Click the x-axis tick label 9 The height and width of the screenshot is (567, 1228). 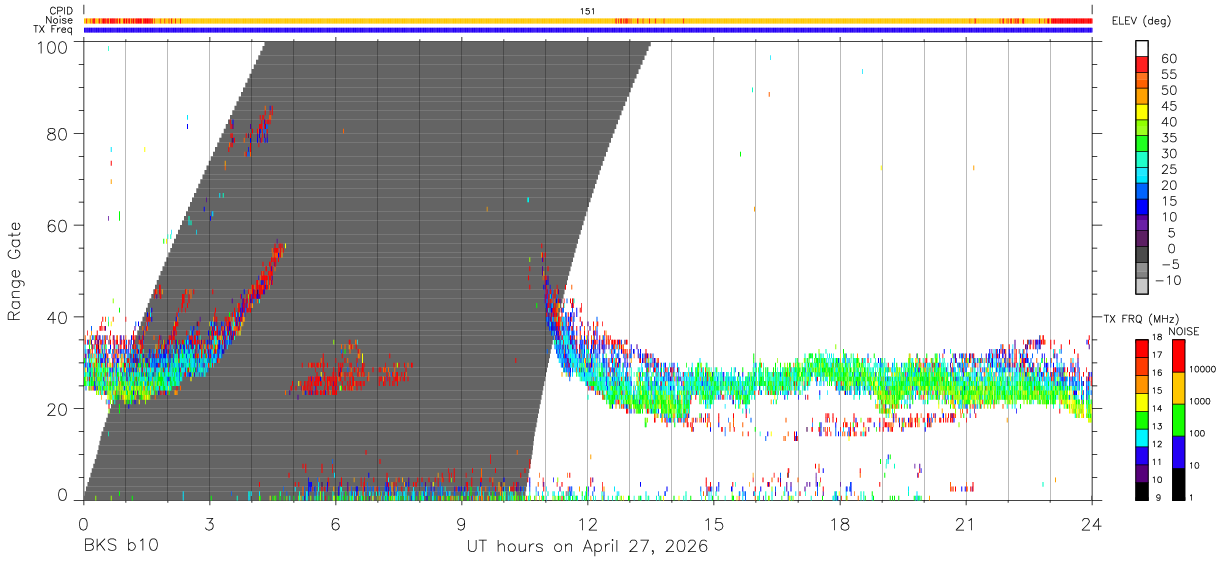pyautogui.click(x=461, y=524)
